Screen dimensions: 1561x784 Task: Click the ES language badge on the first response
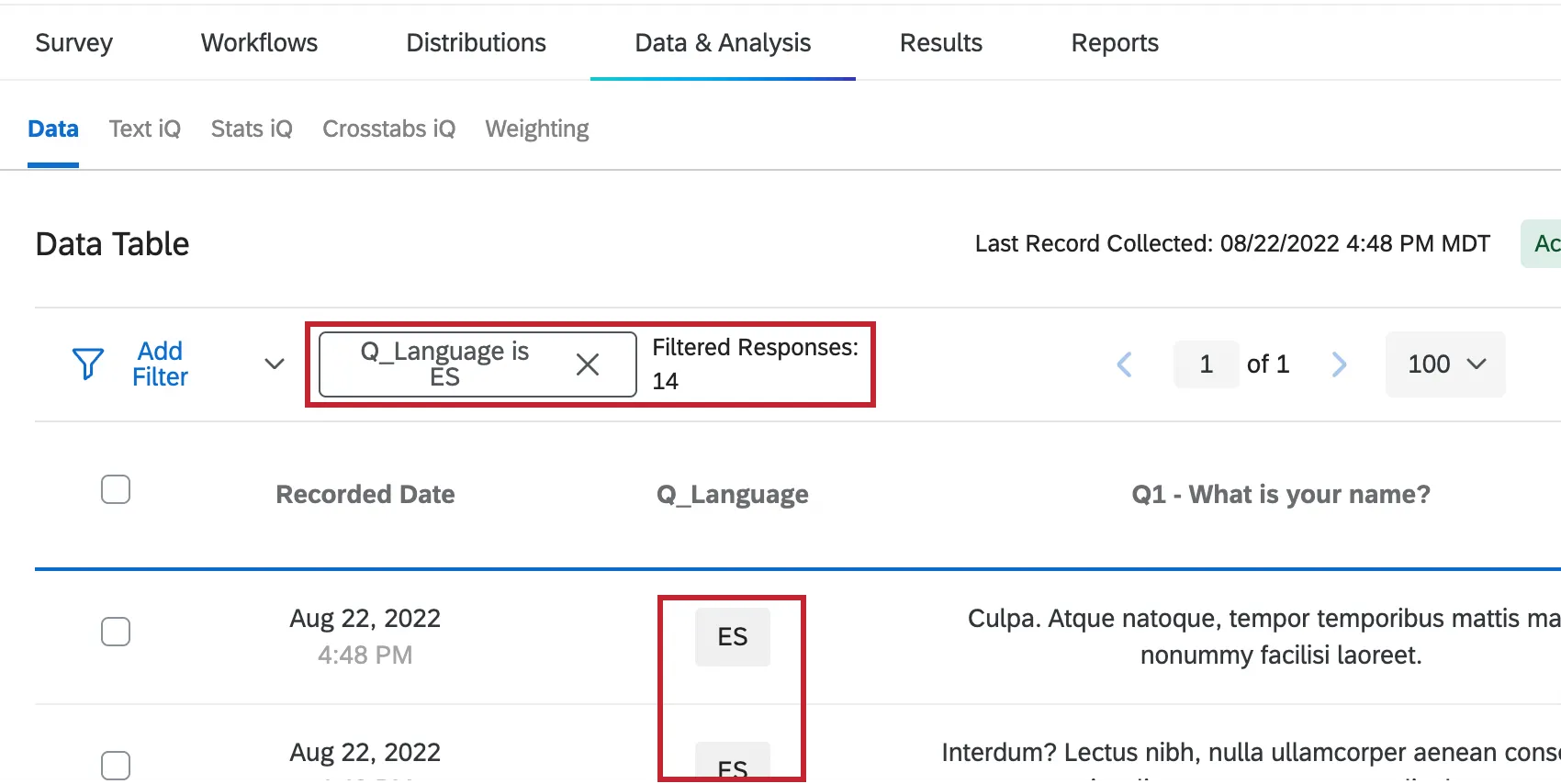(732, 636)
